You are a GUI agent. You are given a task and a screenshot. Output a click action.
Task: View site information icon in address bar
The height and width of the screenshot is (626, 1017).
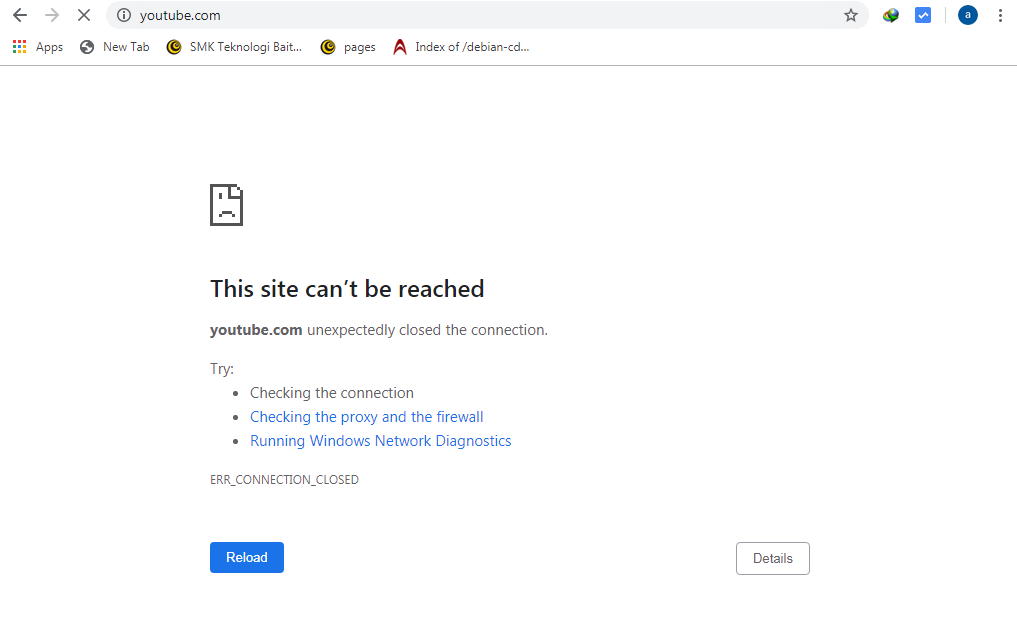(124, 15)
